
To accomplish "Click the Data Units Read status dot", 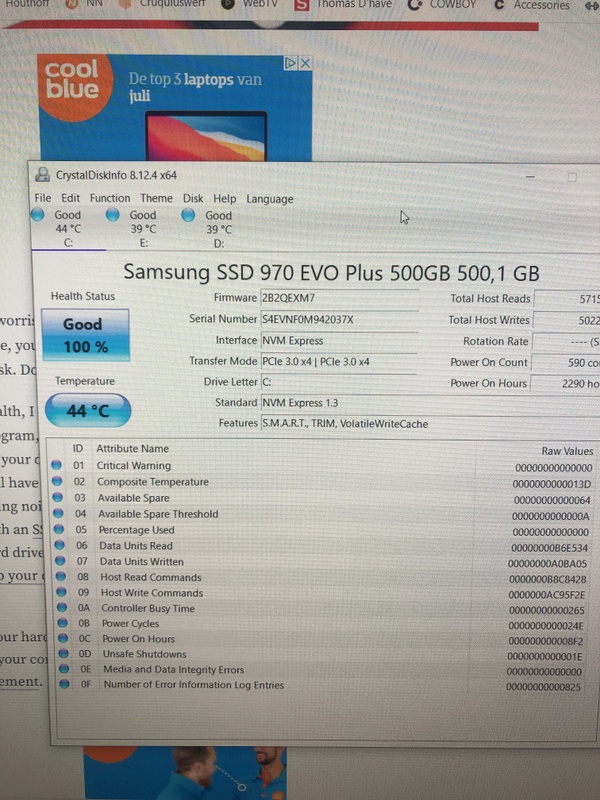I will [x=60, y=545].
